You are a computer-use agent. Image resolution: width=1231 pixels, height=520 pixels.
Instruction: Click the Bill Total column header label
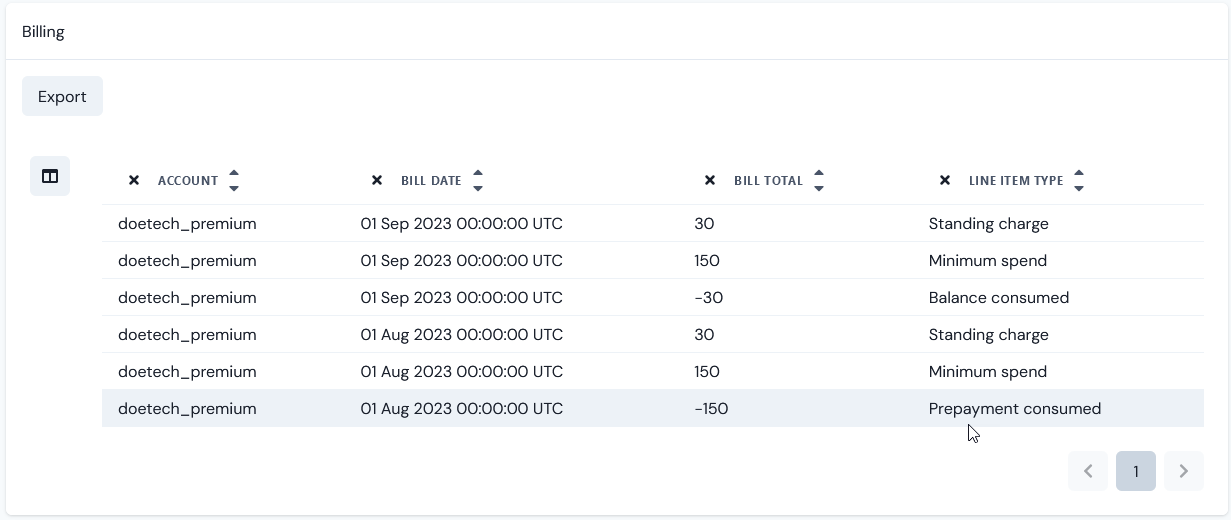(768, 181)
